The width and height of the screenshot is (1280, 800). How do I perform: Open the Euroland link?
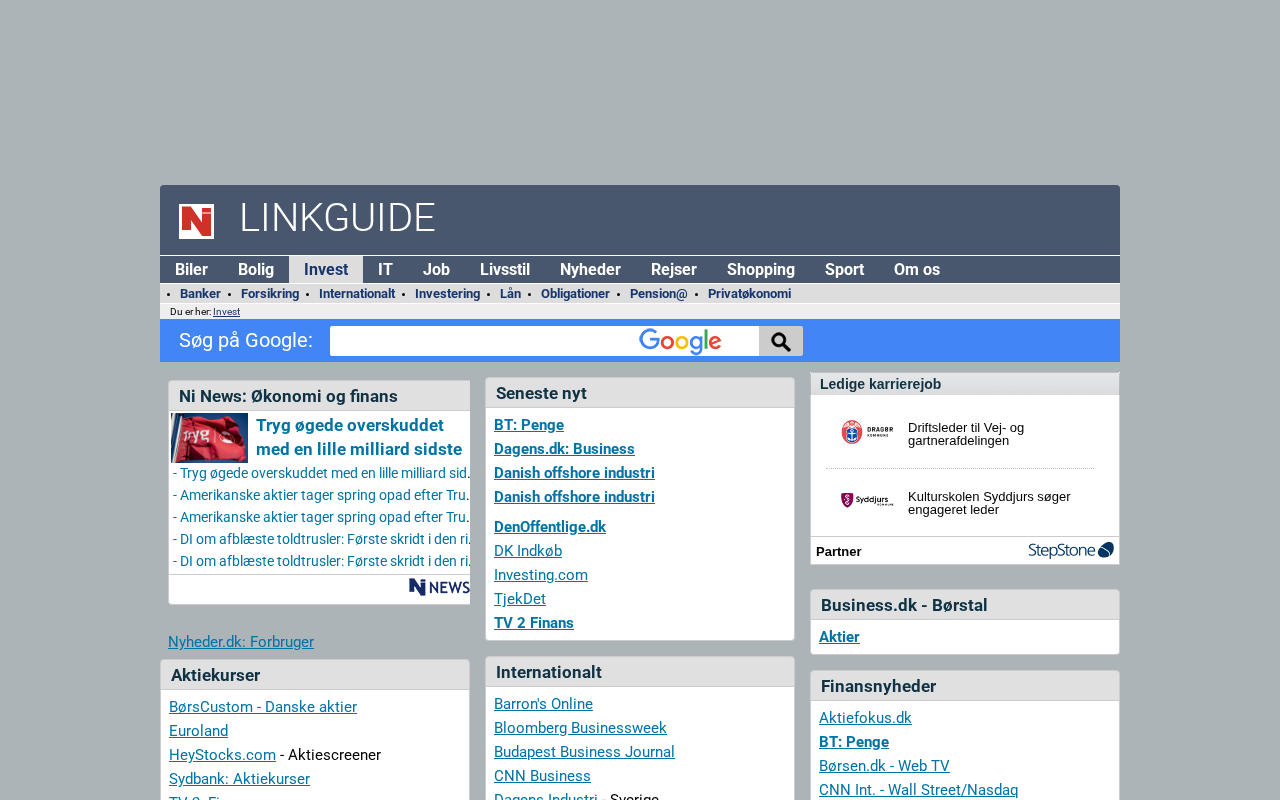pos(198,731)
